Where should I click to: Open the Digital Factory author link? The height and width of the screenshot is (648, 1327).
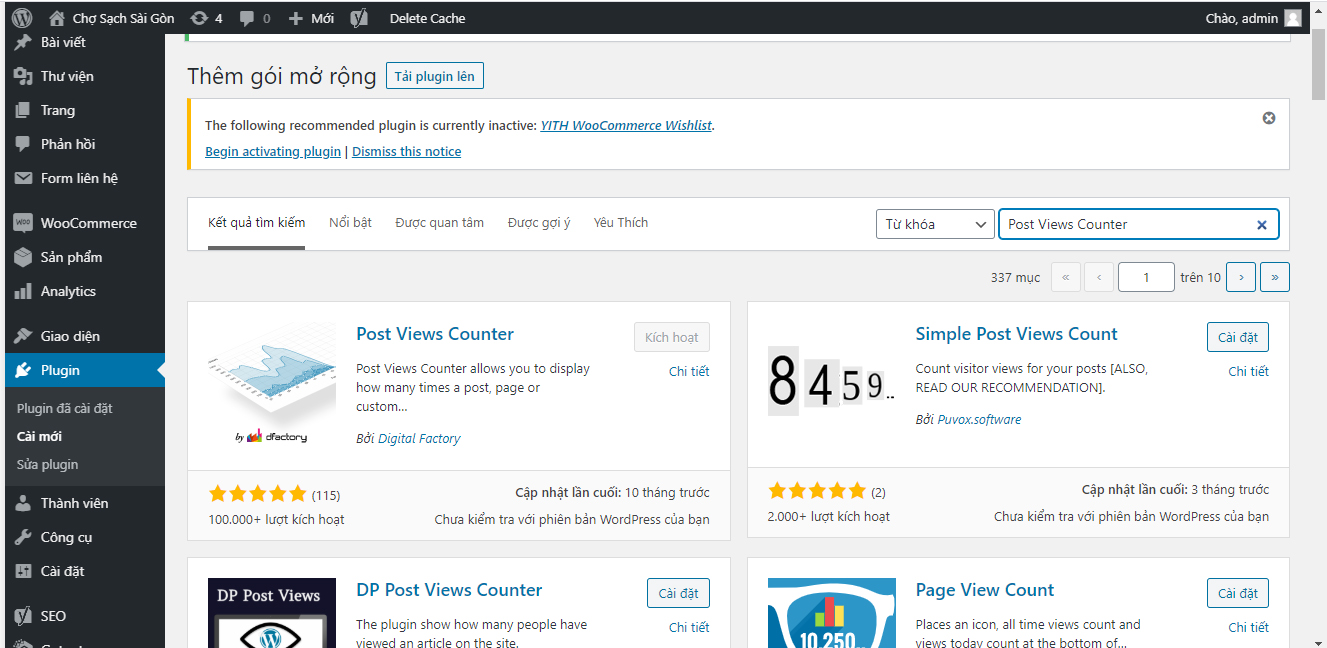420,438
